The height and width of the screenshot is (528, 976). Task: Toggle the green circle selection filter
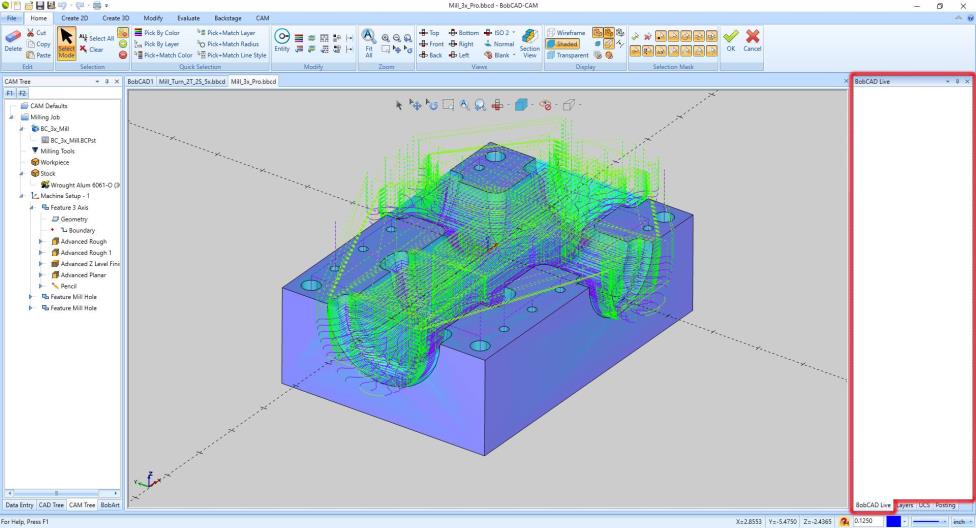point(123,44)
